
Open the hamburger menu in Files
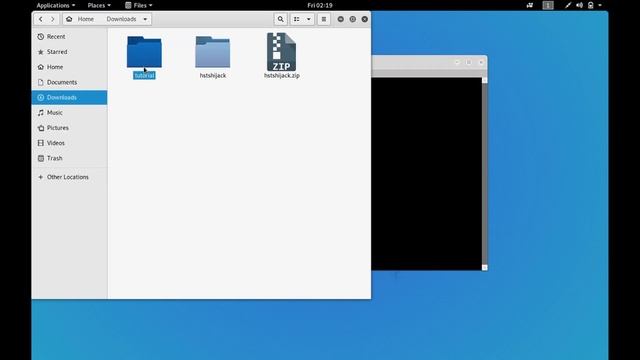(x=324, y=19)
